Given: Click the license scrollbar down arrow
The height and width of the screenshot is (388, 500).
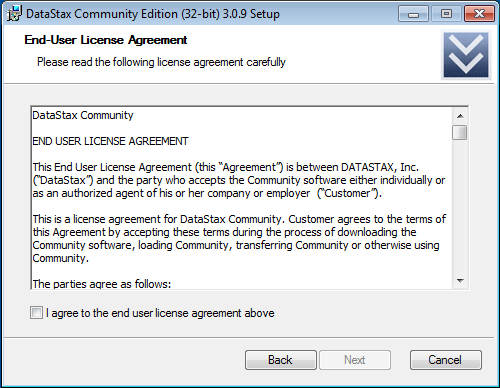Looking at the screenshot, I should (460, 281).
